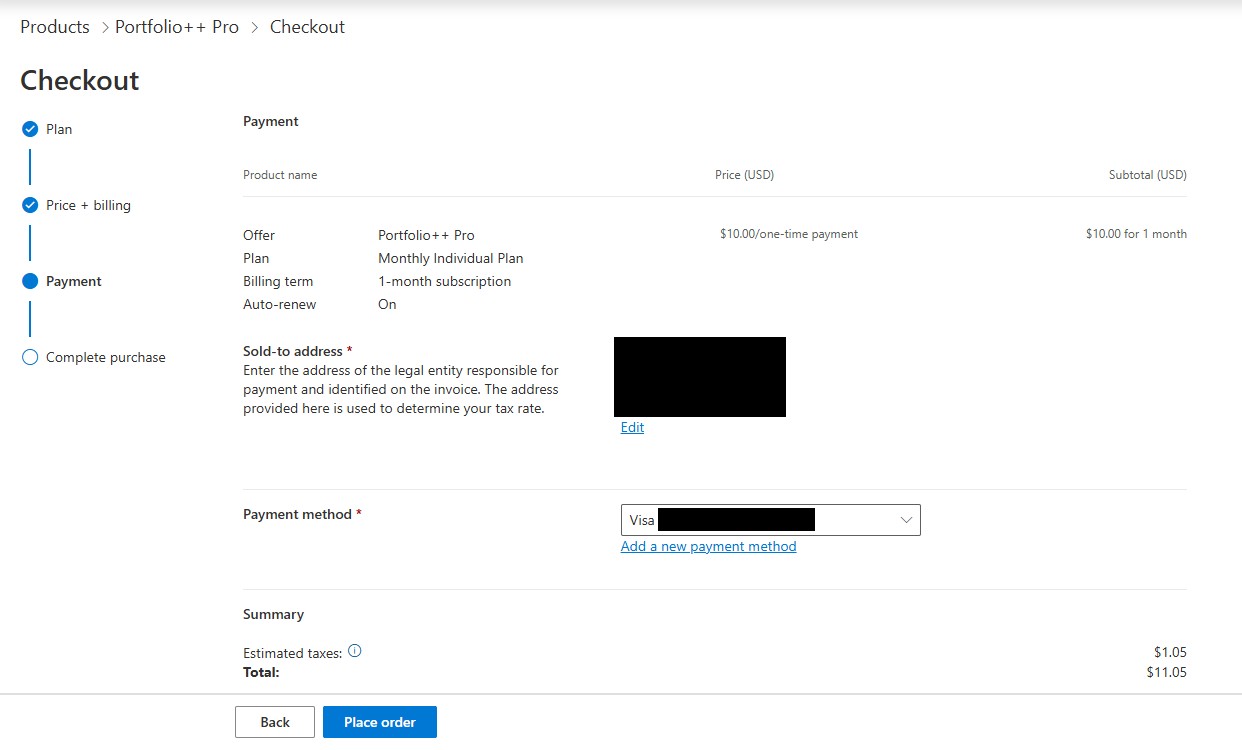Add a new payment method

708,546
